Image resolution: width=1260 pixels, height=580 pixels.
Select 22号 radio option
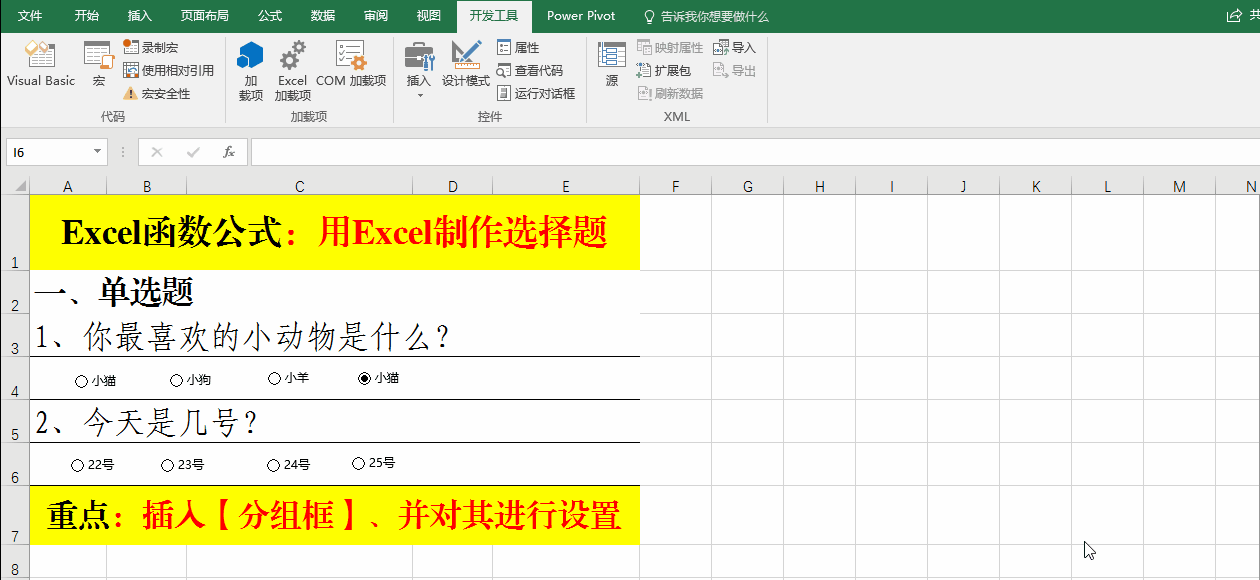click(93, 465)
